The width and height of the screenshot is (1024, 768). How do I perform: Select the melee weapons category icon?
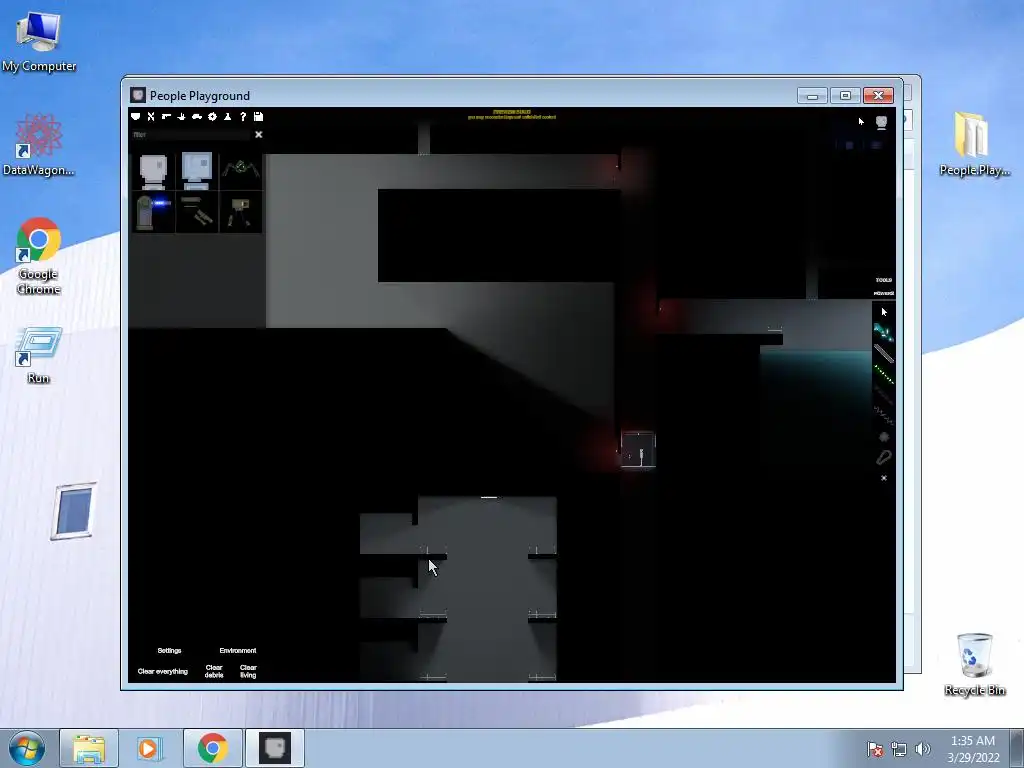click(x=151, y=116)
